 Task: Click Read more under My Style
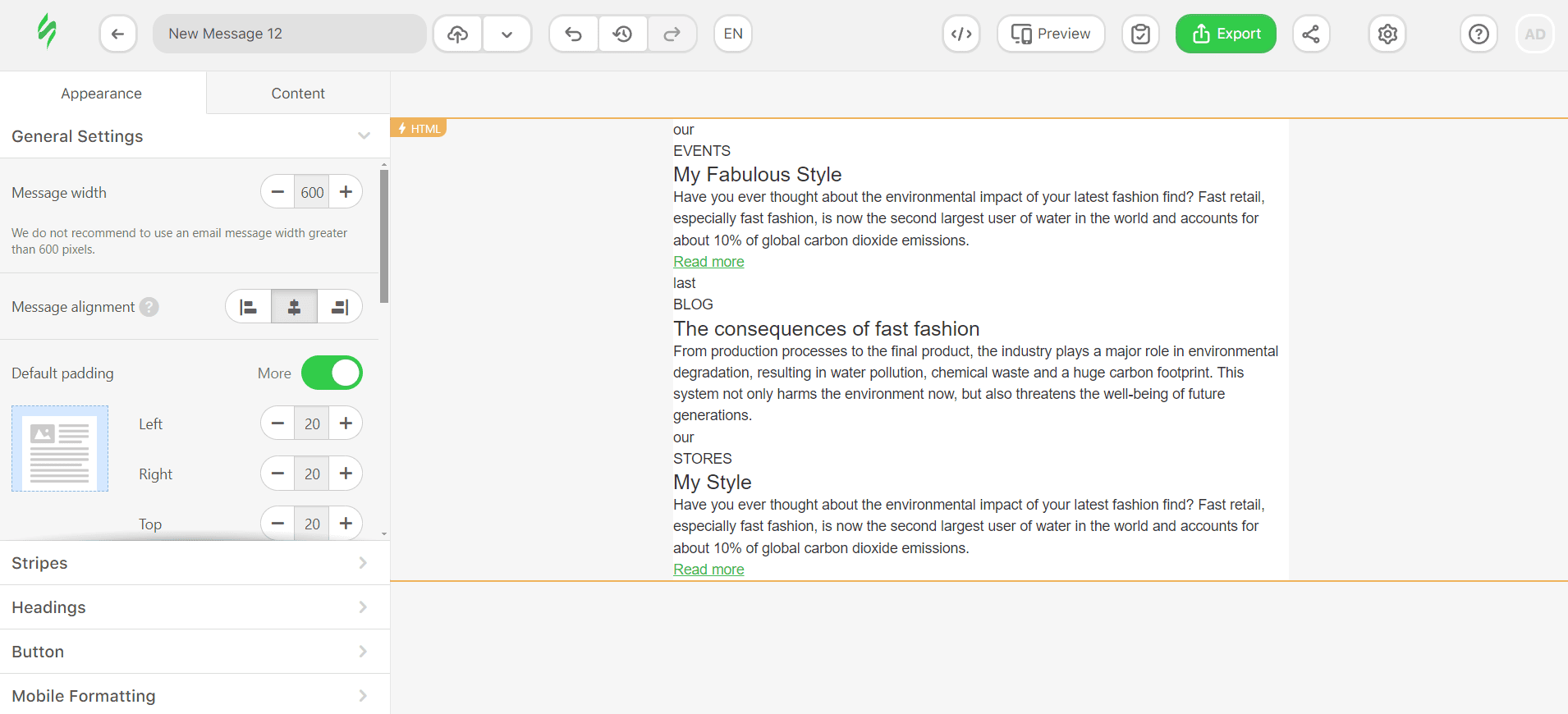pos(708,570)
